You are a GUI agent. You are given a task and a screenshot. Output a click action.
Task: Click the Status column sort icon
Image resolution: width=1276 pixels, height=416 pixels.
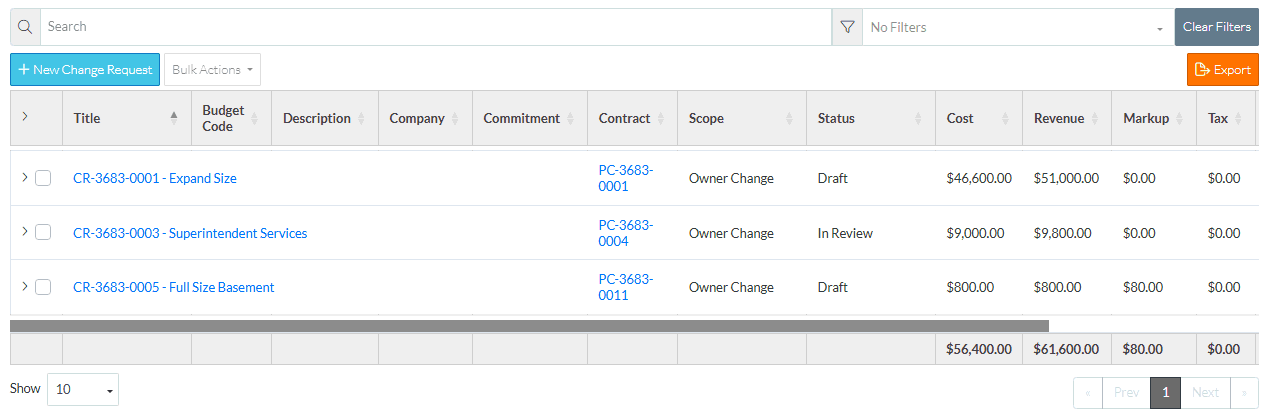(x=918, y=118)
